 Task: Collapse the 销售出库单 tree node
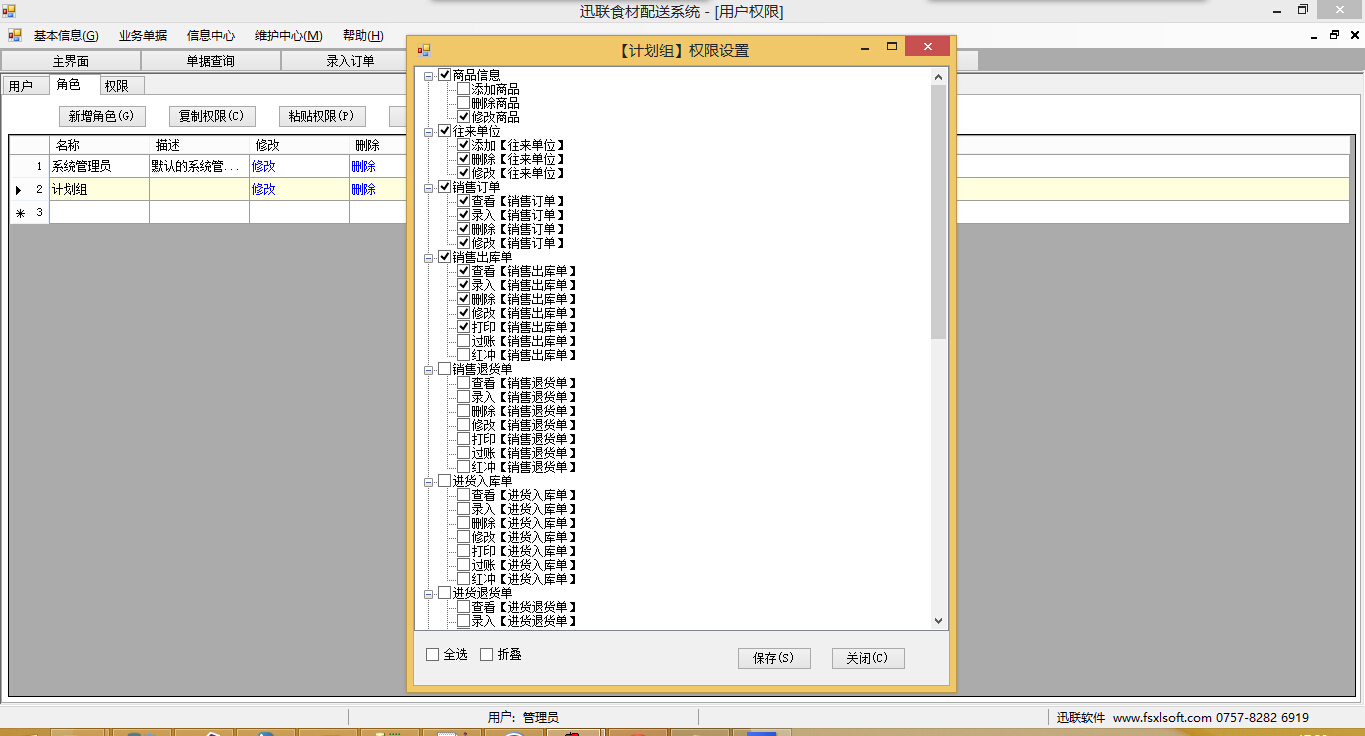point(429,257)
